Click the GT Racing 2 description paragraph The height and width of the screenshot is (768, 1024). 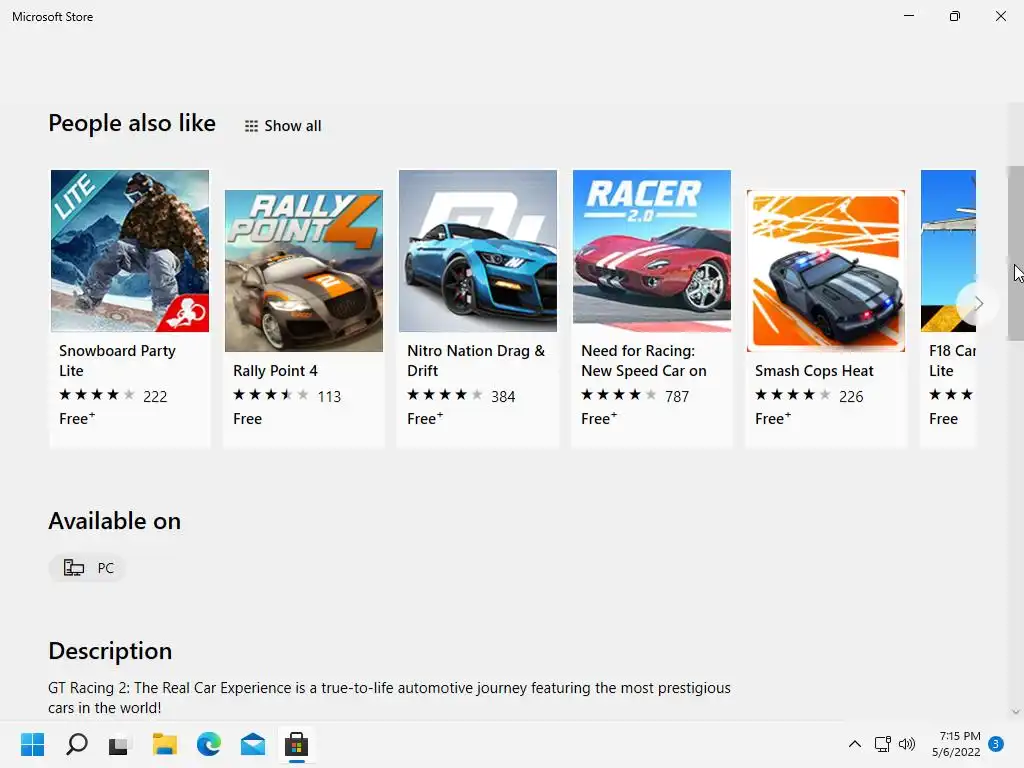[389, 697]
